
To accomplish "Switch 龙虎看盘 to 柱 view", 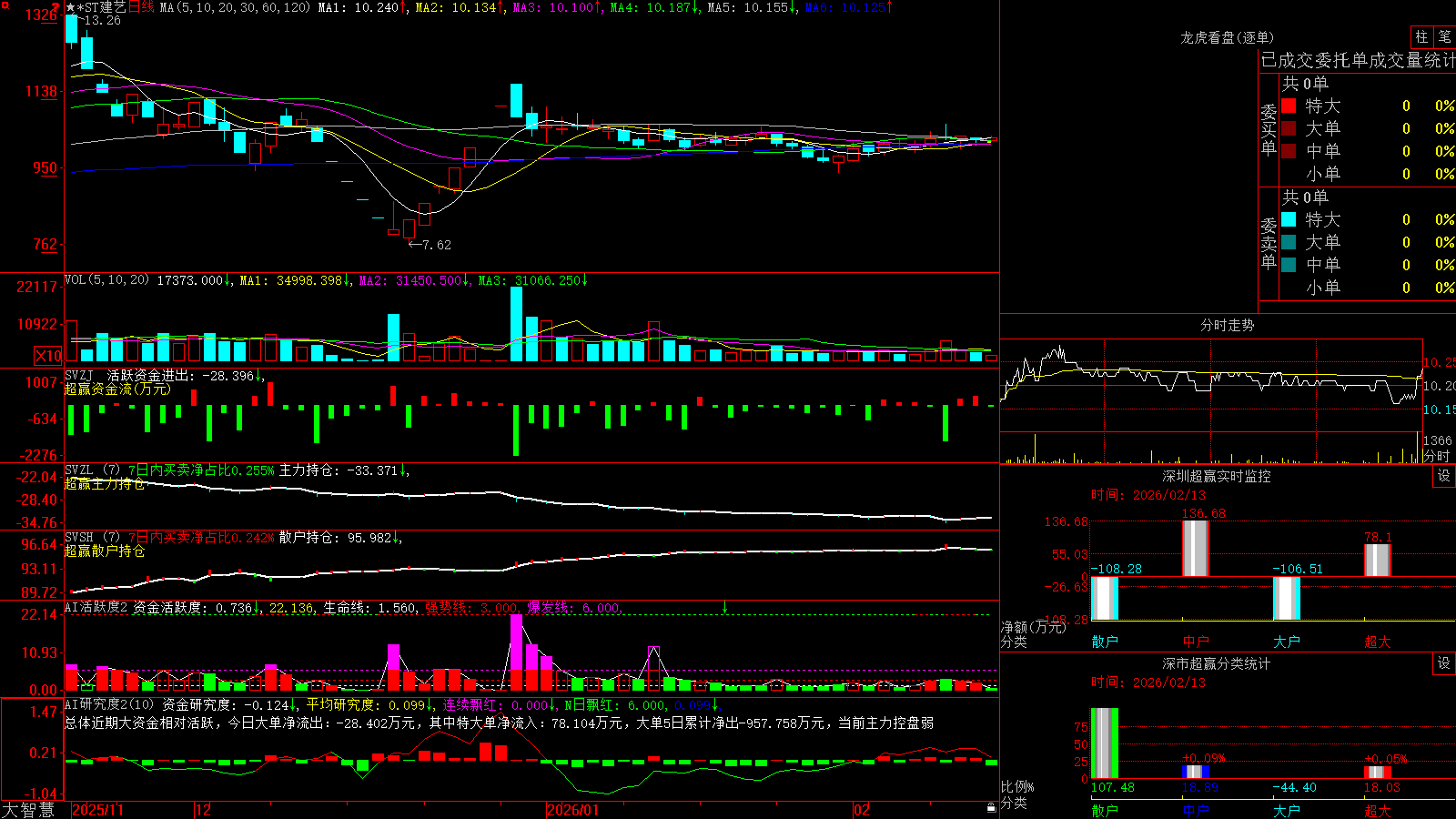I will click(1421, 36).
